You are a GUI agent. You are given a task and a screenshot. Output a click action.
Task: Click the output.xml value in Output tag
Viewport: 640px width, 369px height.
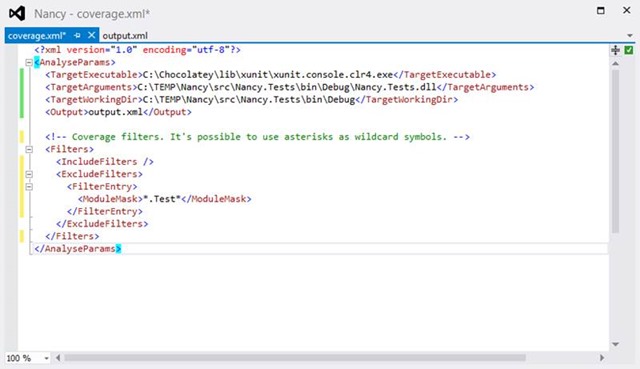point(116,112)
